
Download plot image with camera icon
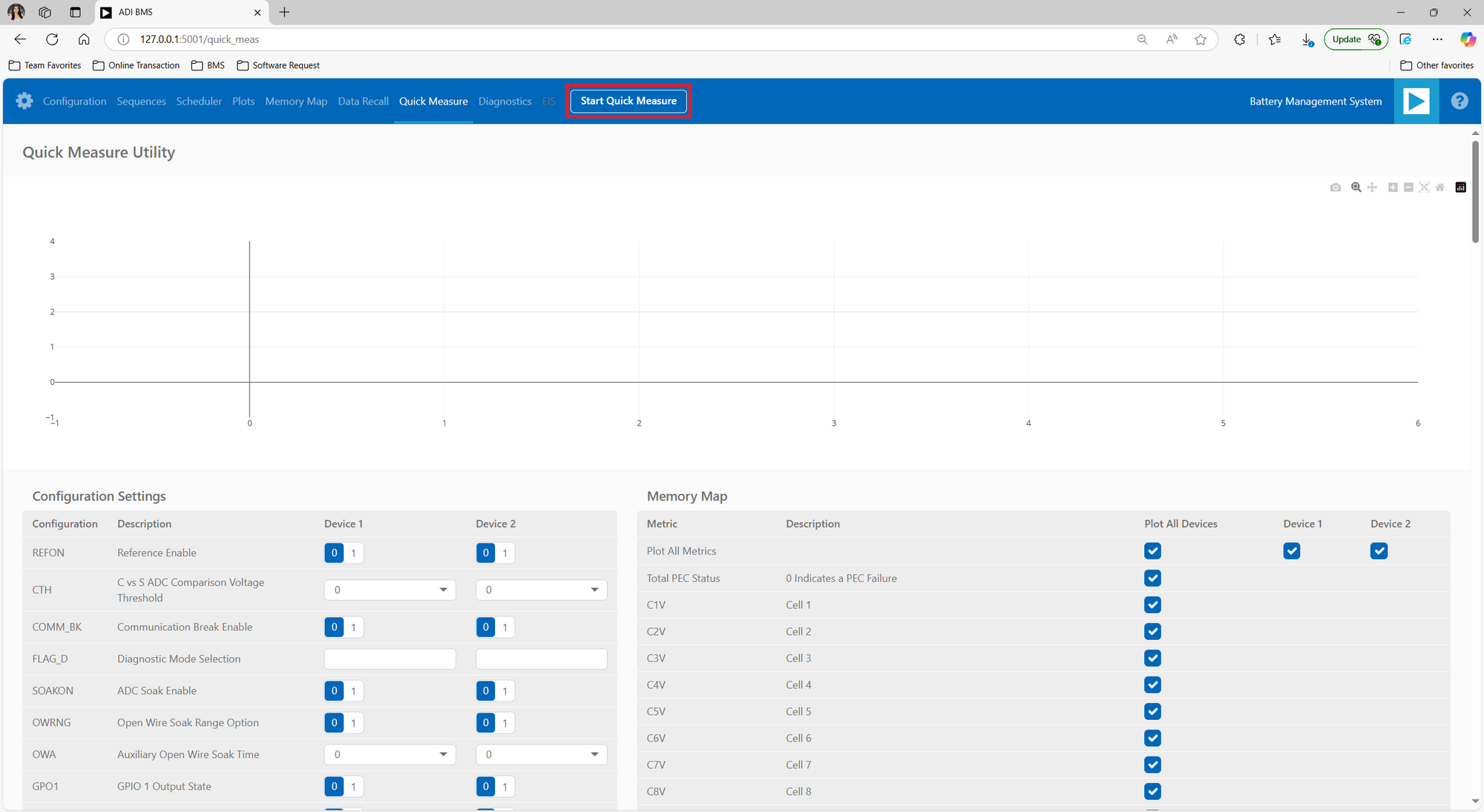pos(1336,188)
